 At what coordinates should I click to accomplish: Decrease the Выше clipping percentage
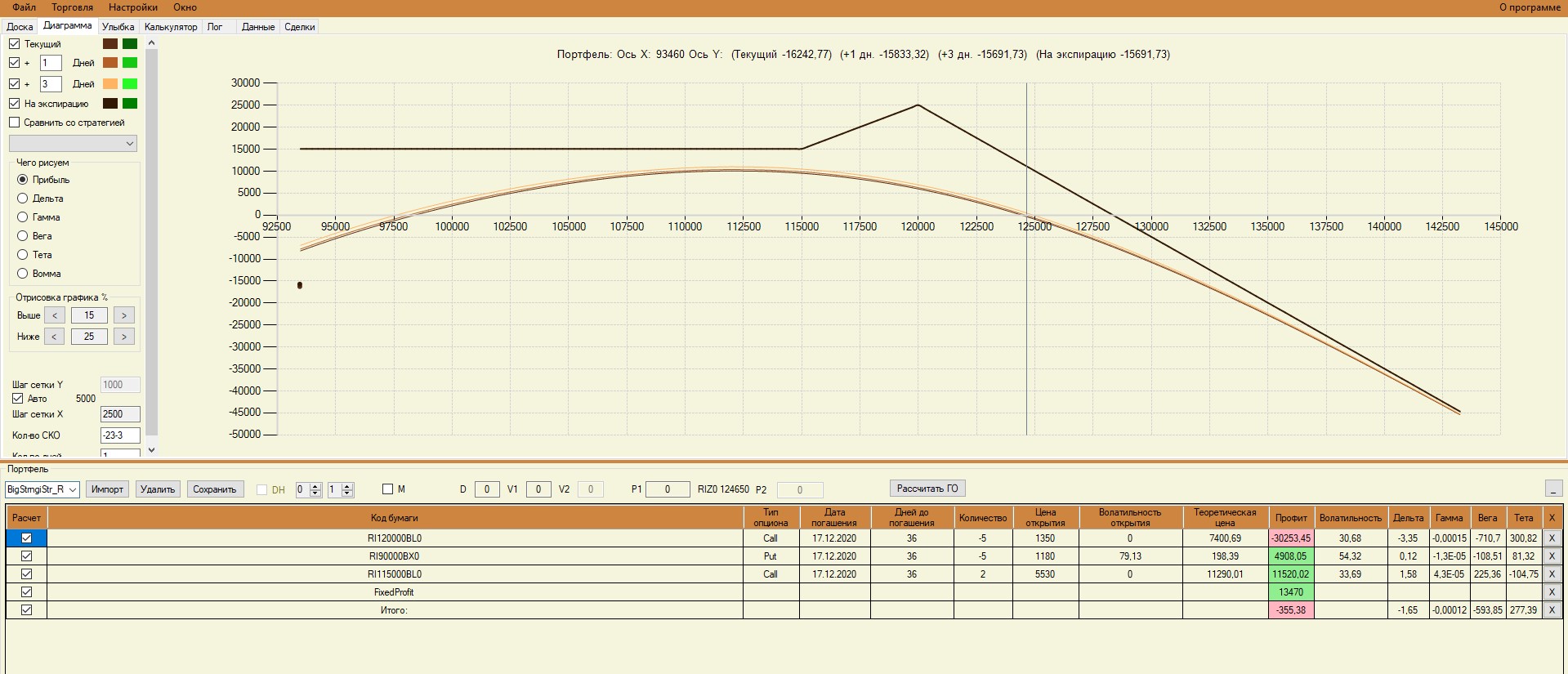pyautogui.click(x=55, y=315)
